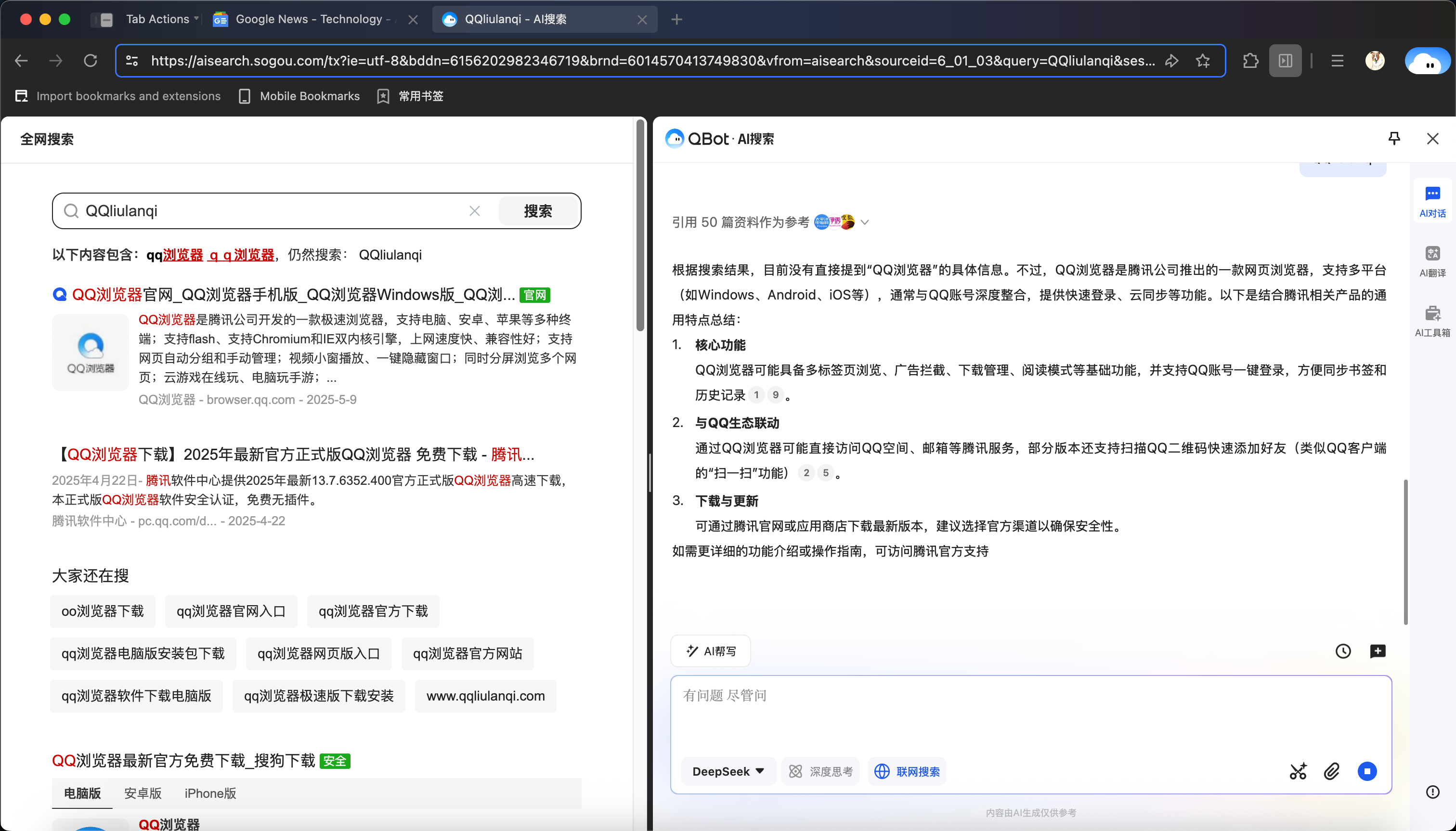Click the AI帮写 button

711,651
